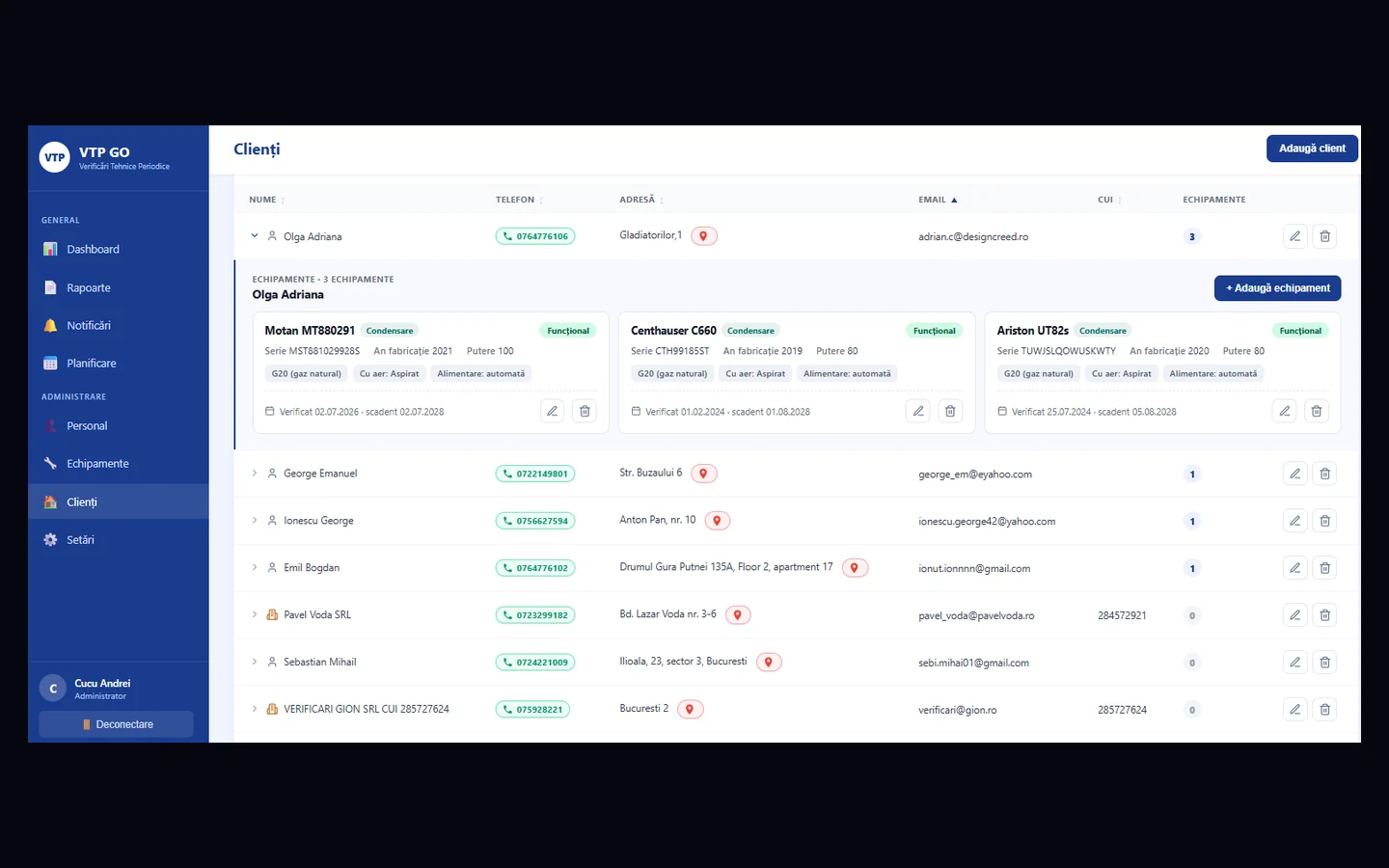Edit the Pavel Voda SRL client row
Screen dimensions: 1389x868
[x=1295, y=615]
